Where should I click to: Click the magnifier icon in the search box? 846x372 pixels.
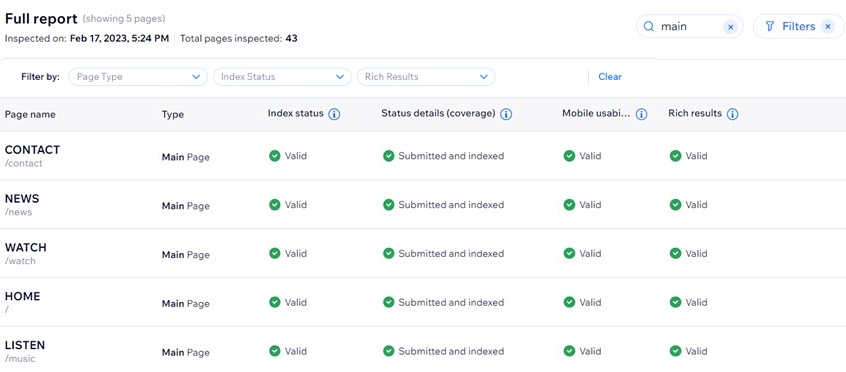pyautogui.click(x=649, y=26)
